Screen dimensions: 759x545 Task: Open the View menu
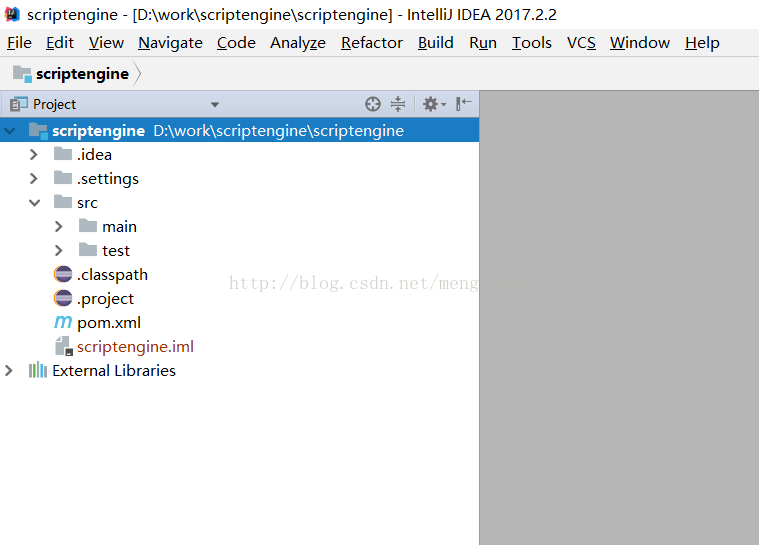106,43
